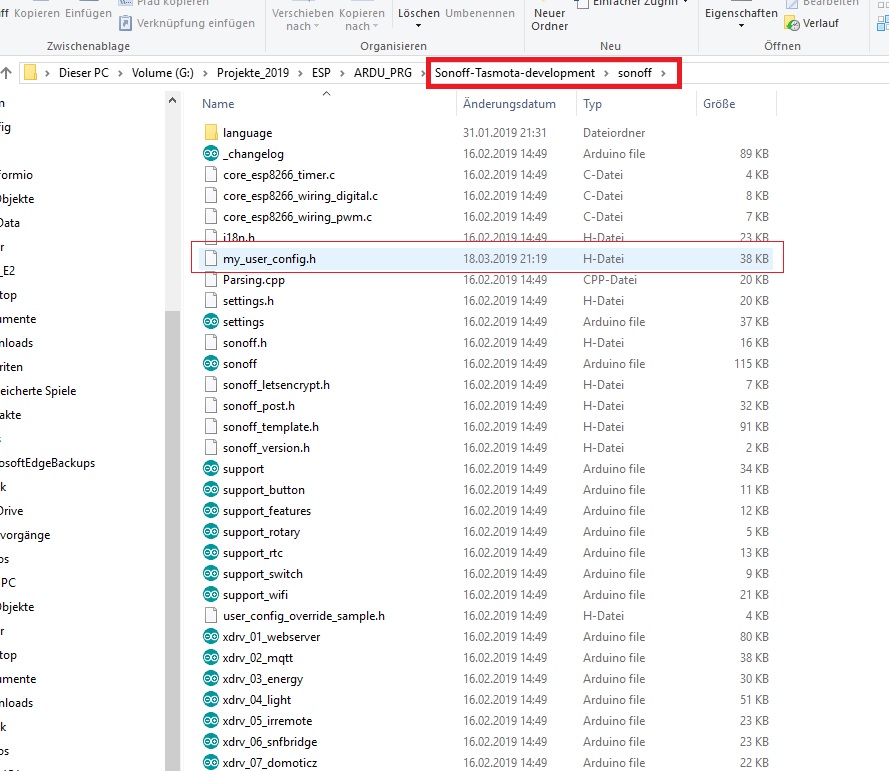Image resolution: width=889 pixels, height=771 pixels.
Task: Click the _changelog Arduino file icon
Action: pos(211,154)
